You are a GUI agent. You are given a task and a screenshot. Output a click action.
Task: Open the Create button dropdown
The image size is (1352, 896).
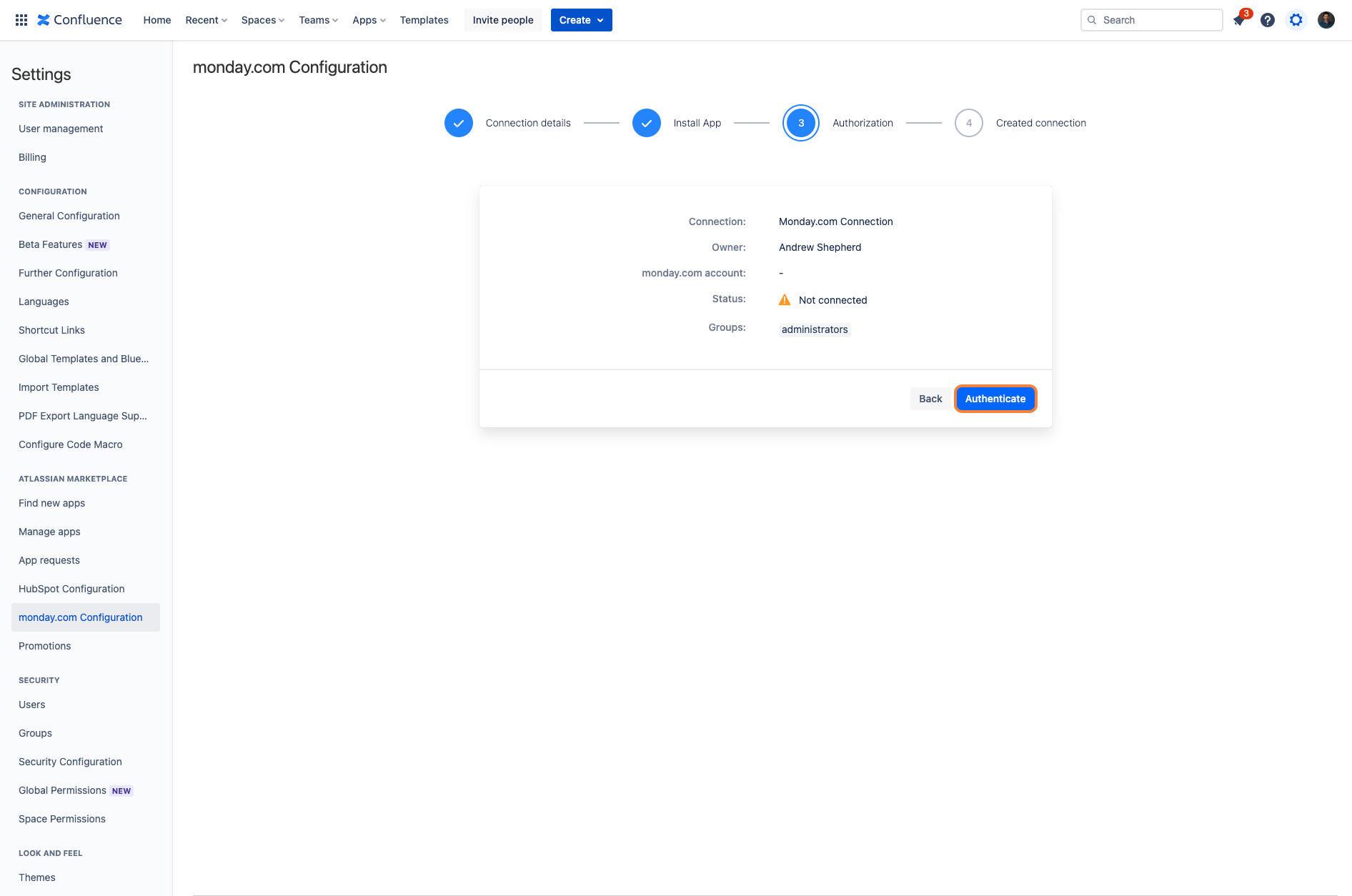[582, 20]
